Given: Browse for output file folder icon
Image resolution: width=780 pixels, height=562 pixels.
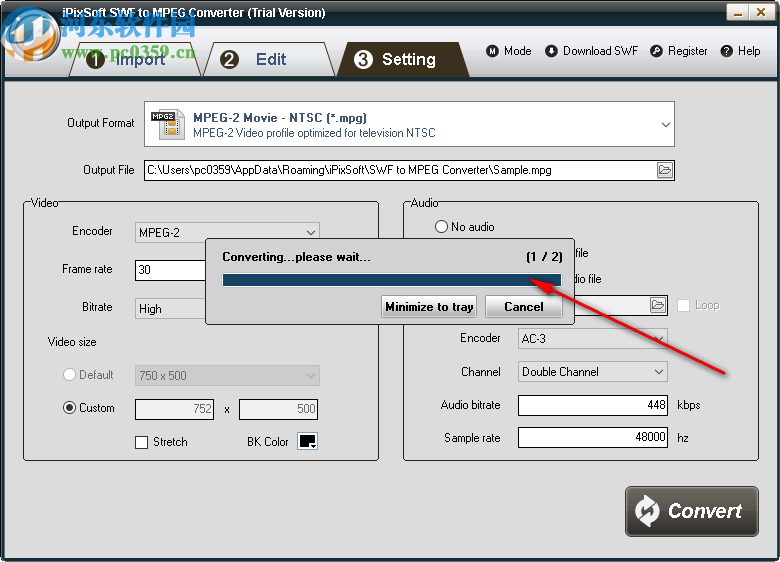Looking at the screenshot, I should [665, 170].
